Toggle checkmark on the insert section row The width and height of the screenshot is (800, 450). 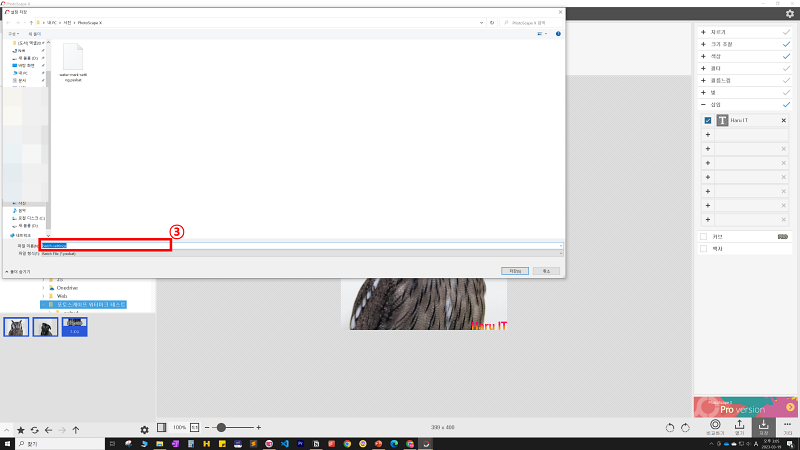(x=786, y=105)
